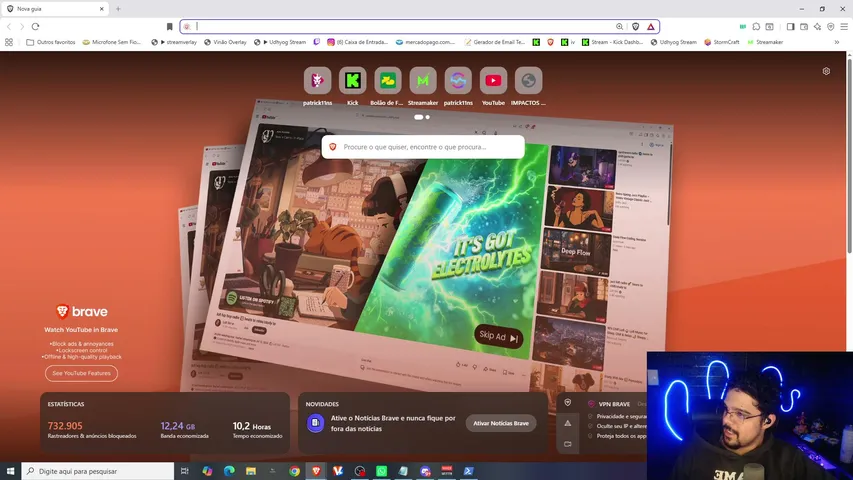Open the Twitch icon bookmark

(317, 42)
